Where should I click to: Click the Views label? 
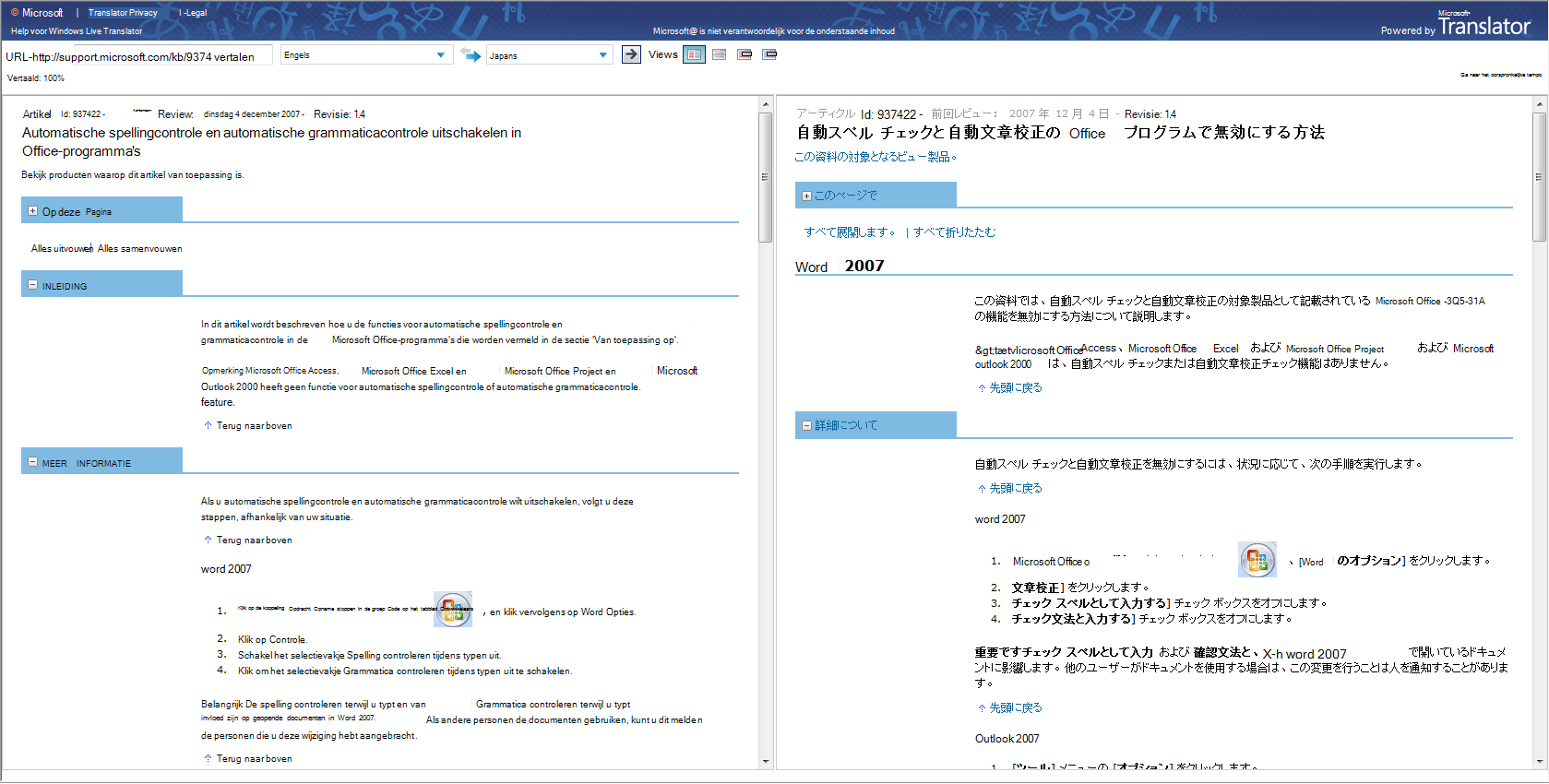pos(663,54)
